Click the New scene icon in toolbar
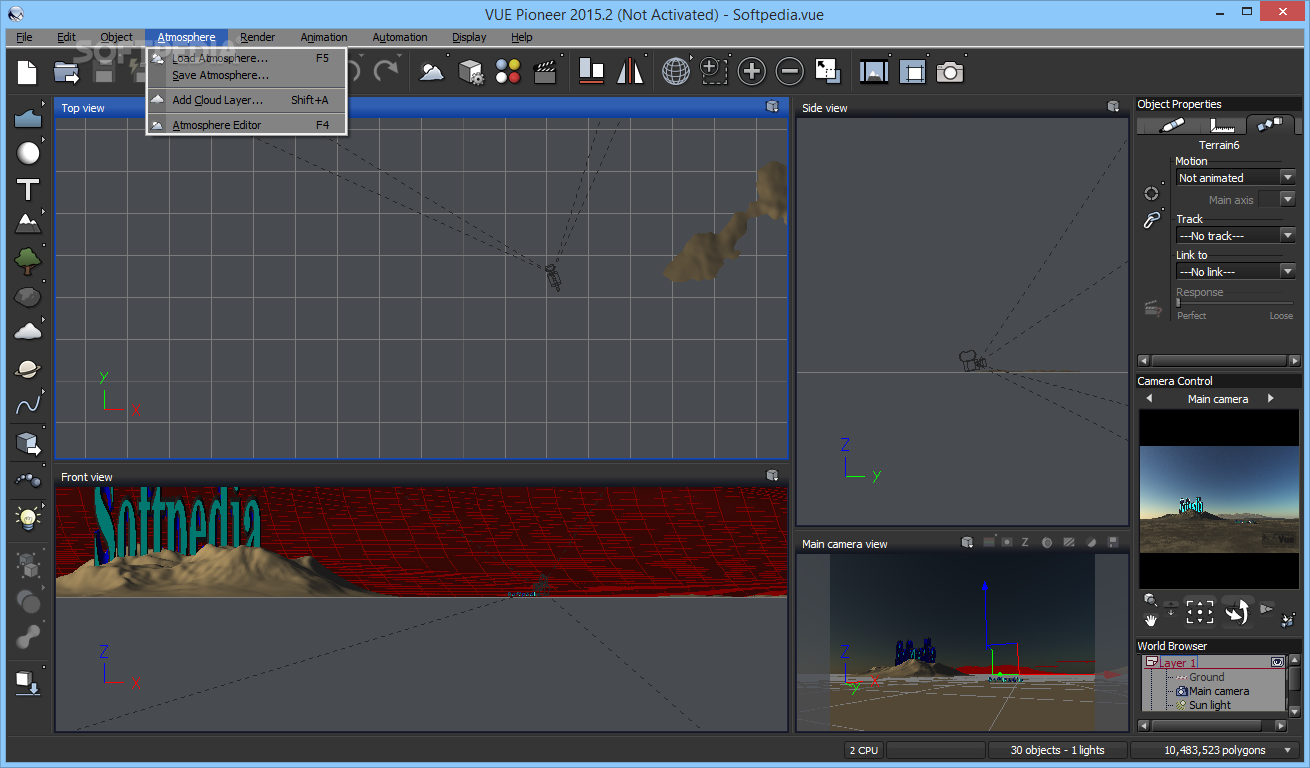This screenshot has width=1310, height=768. coord(27,72)
